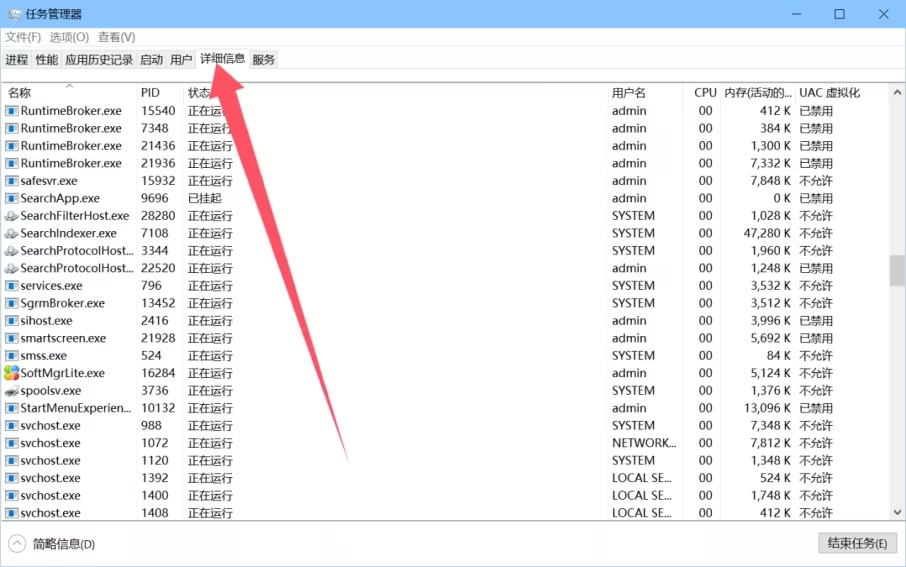906x567 pixels.
Task: Switch to the 性能 tab
Action: pos(46,60)
